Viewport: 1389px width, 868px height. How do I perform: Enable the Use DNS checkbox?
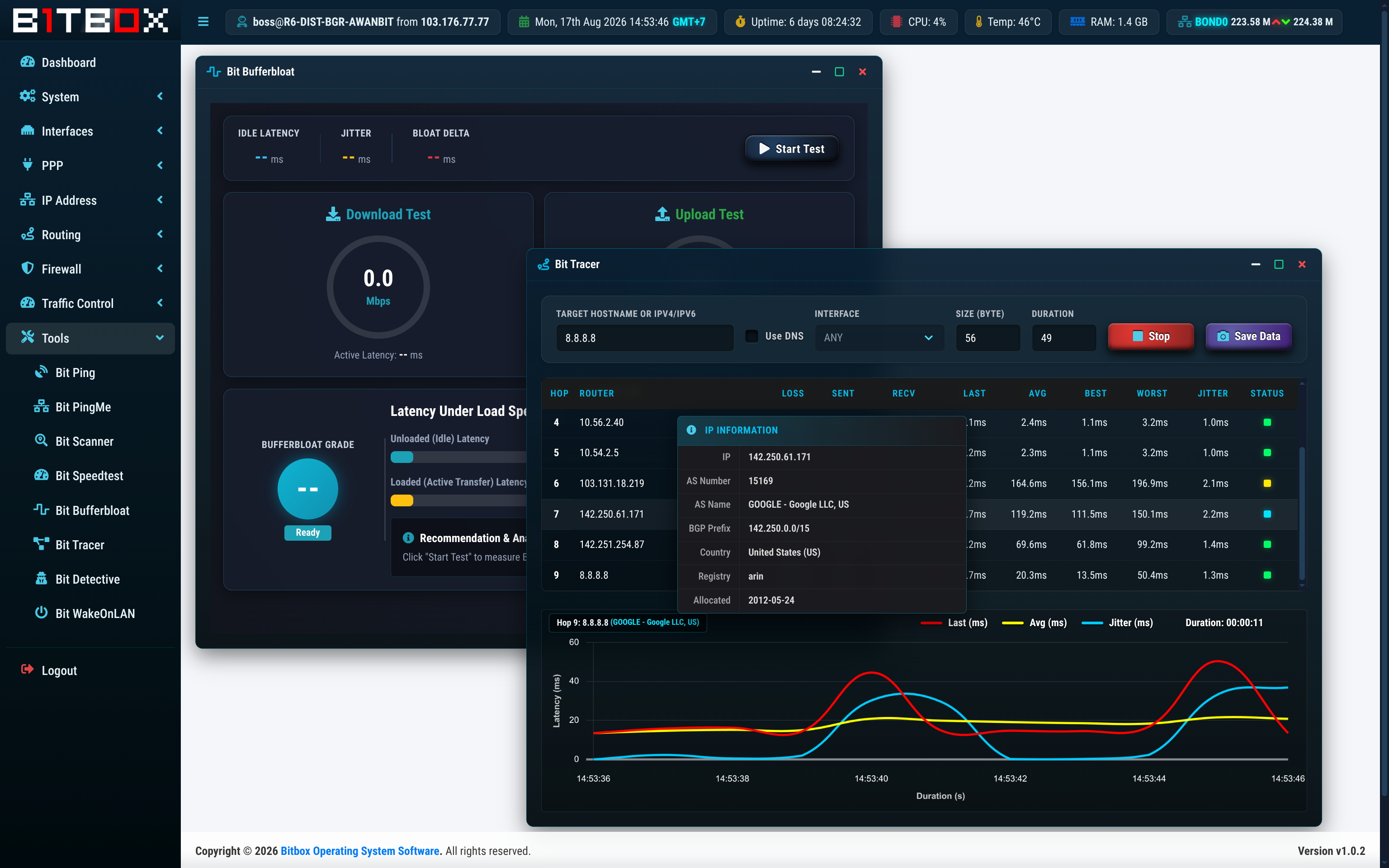tap(751, 336)
